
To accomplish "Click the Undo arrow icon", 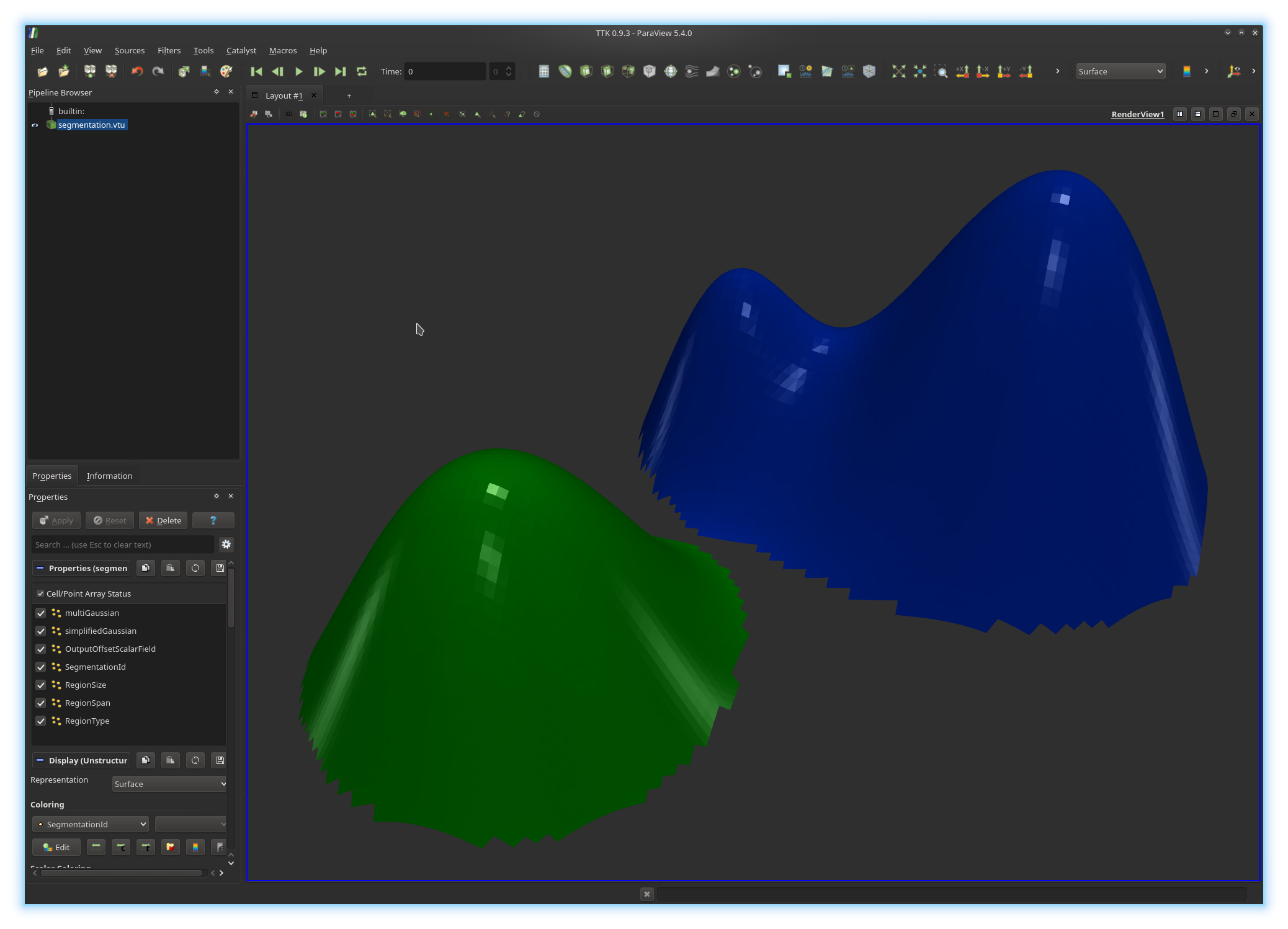I will pyautogui.click(x=137, y=71).
